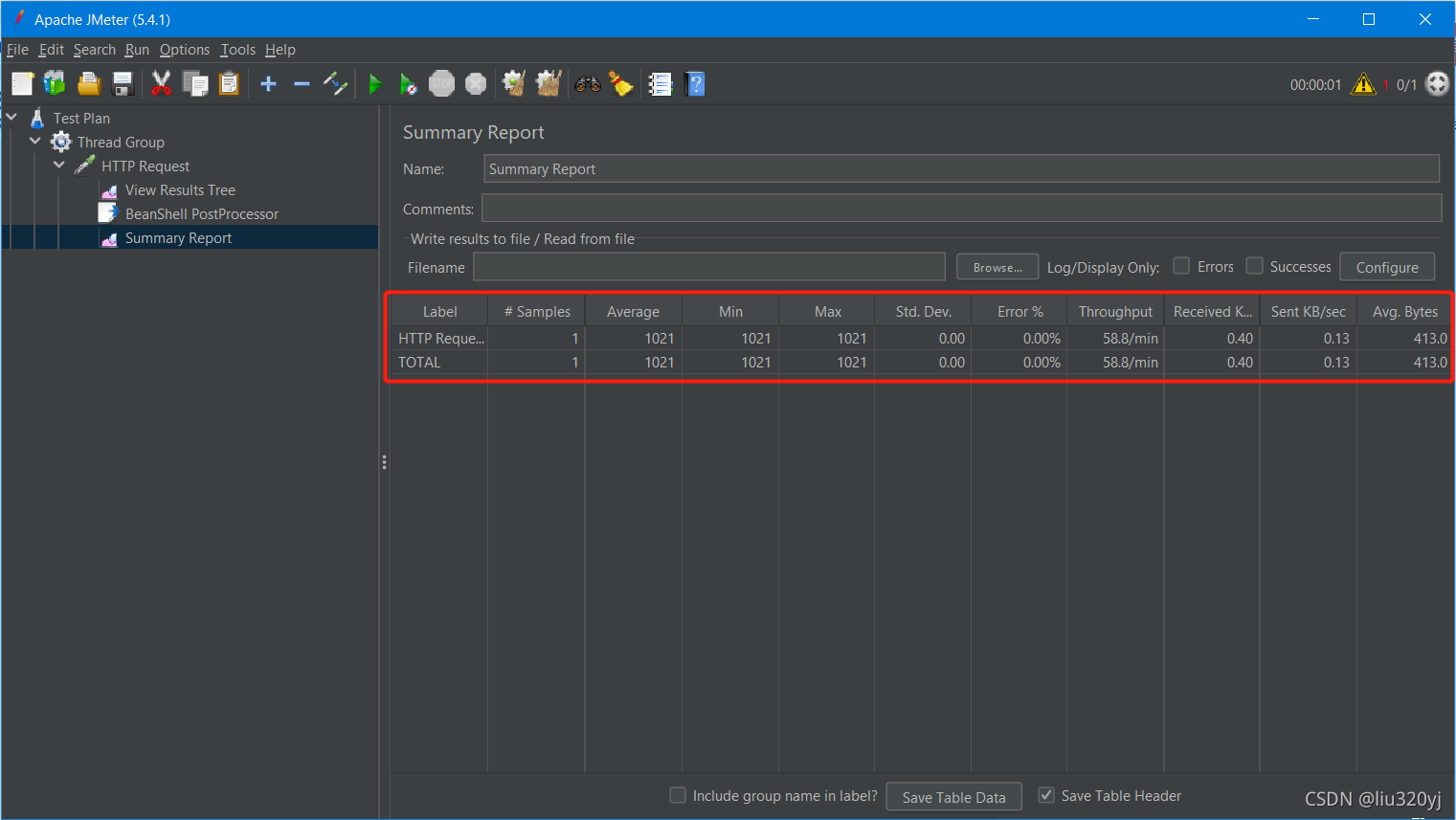Image resolution: width=1456 pixels, height=820 pixels.
Task: Click the Error % column header
Action: (x=1019, y=312)
